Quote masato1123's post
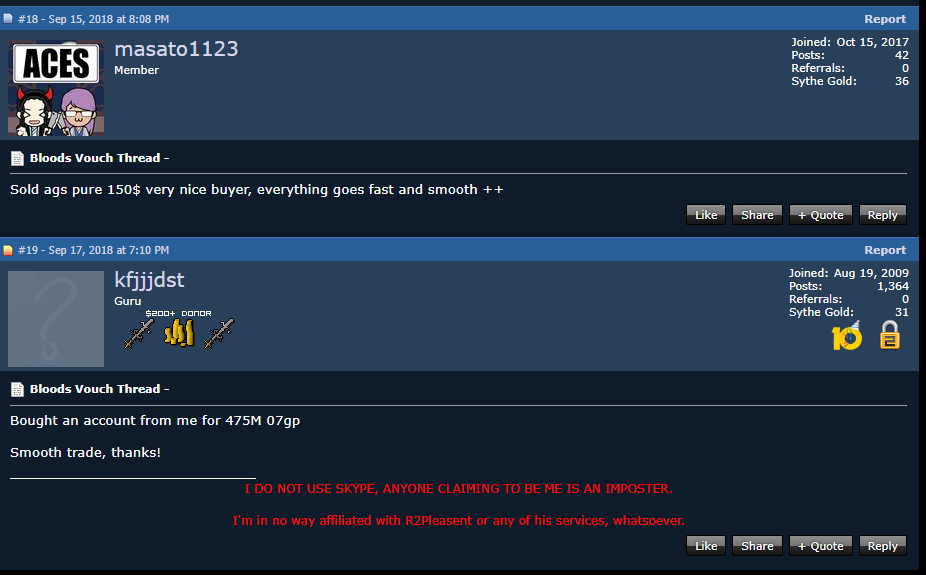Screen dimensions: 926x575 coord(821,215)
